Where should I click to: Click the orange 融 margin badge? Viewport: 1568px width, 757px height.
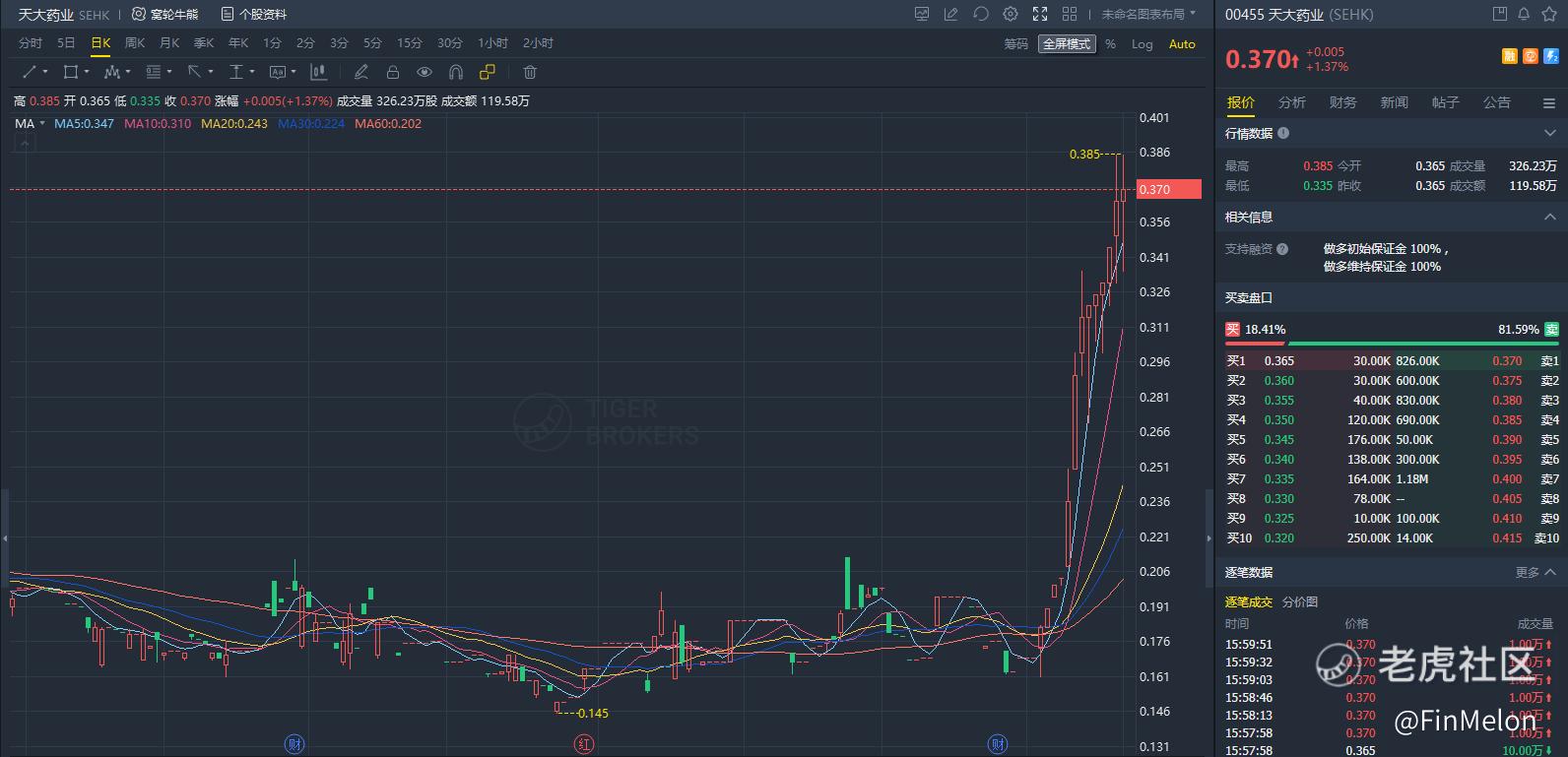coord(1510,56)
